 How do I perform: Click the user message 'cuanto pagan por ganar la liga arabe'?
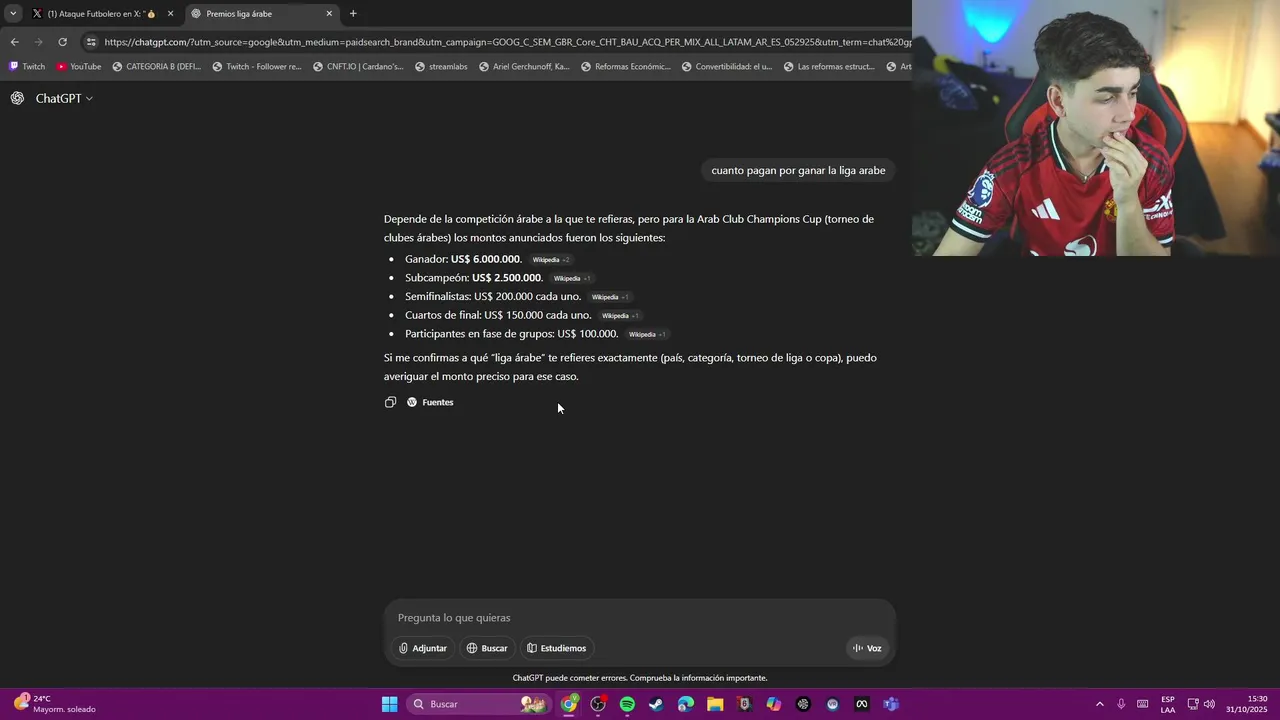point(798,170)
